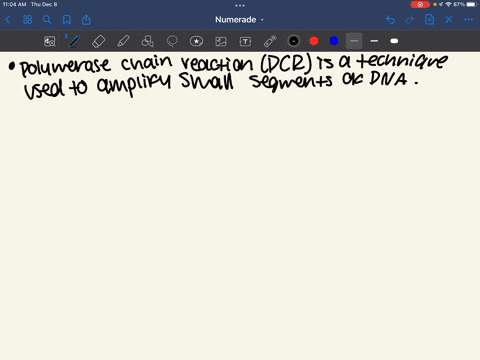The image size is (480, 360).
Task: Tap the battery status indicator
Action: [472, 4]
